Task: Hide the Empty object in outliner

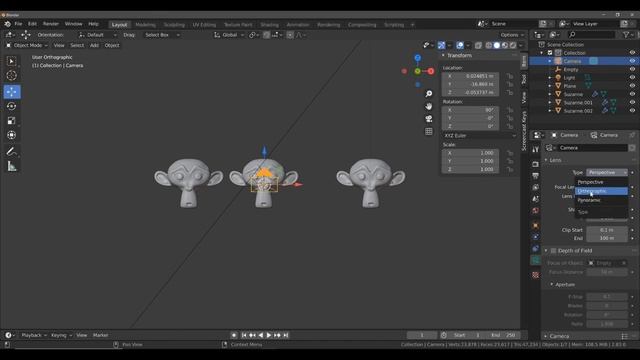Action: tap(632, 69)
